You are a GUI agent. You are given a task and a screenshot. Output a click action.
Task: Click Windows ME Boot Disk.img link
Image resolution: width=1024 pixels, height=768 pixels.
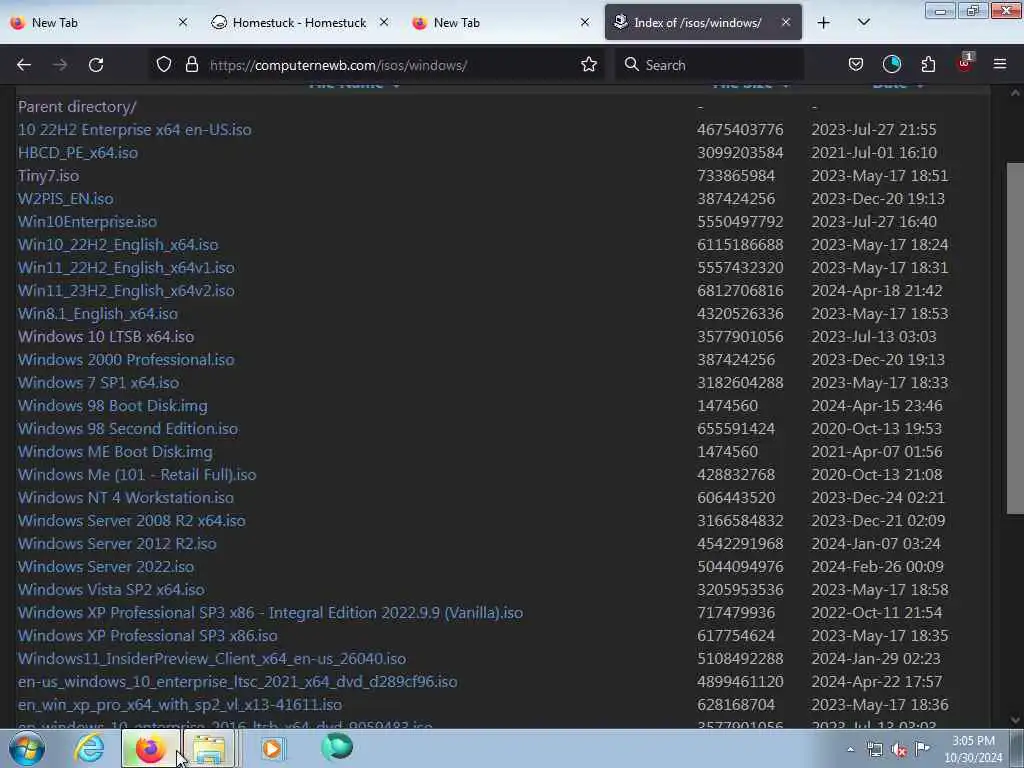tap(115, 451)
